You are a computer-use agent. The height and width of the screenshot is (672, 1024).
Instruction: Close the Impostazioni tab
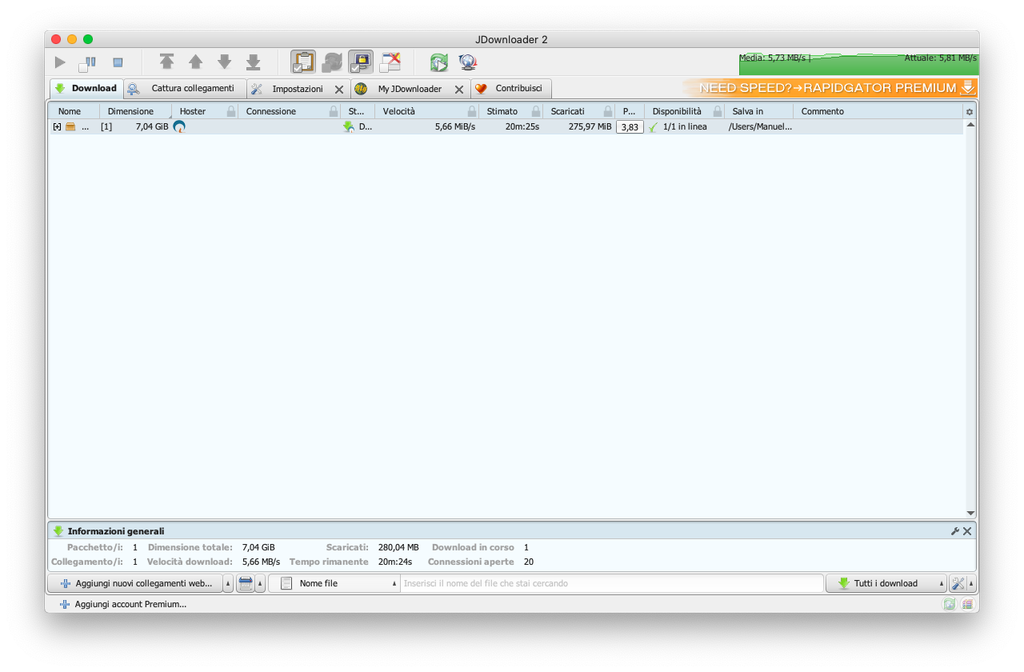(x=339, y=89)
